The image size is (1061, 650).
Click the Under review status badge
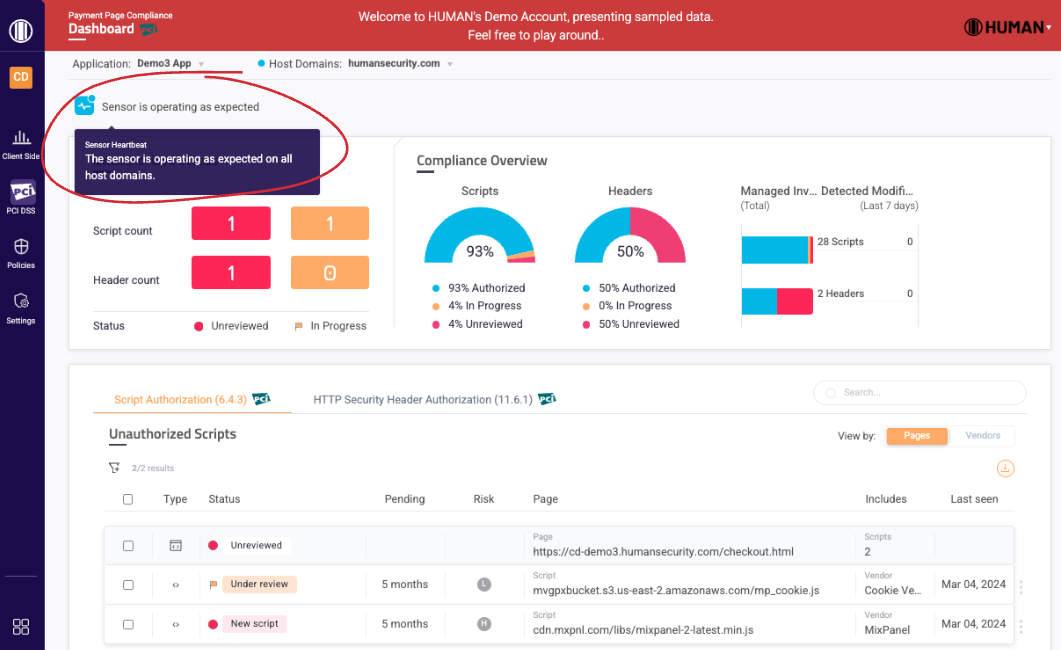coord(259,584)
